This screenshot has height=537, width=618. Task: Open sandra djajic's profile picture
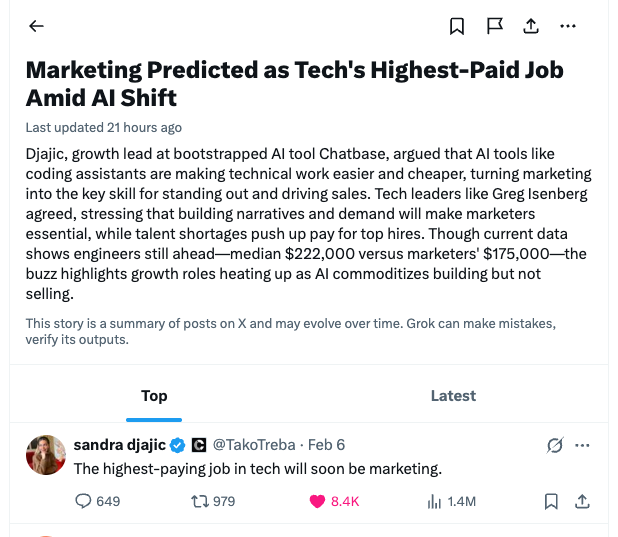tap(45, 455)
